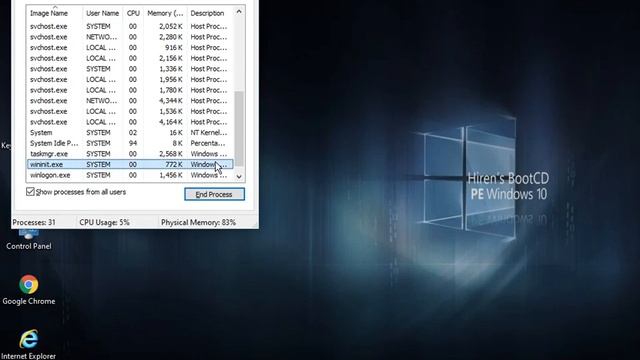Select the System process with 16 K memory
This screenshot has height=360, width=640.
(x=130, y=133)
